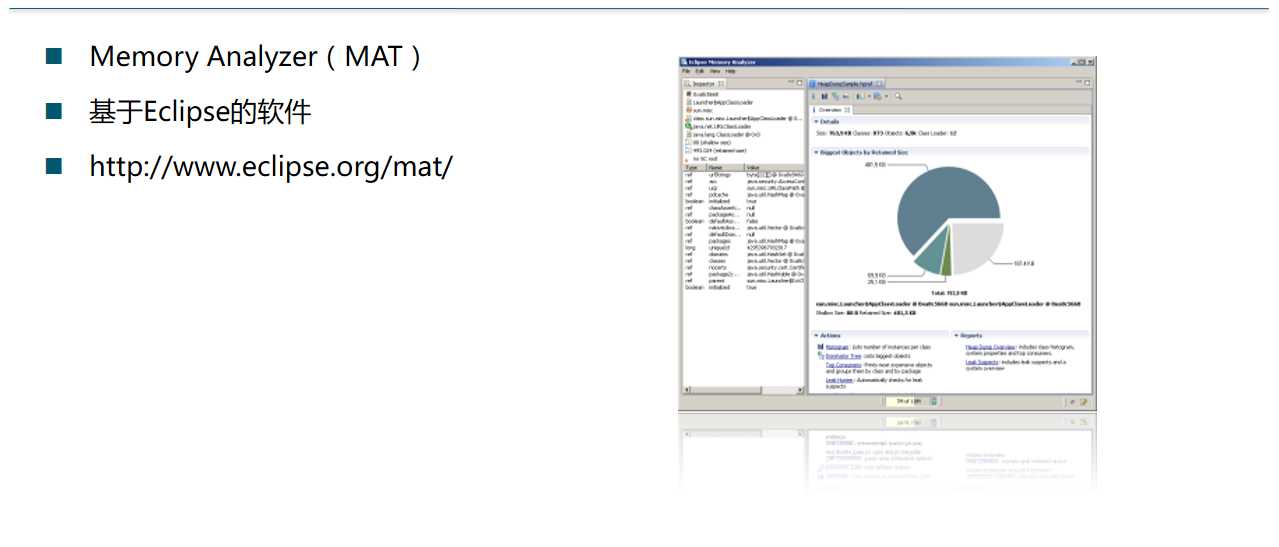
Task: Select the Inspector view tab
Action: point(703,84)
